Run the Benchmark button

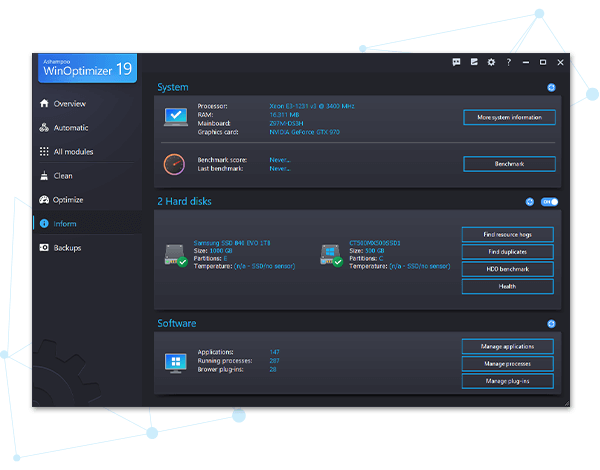point(509,164)
